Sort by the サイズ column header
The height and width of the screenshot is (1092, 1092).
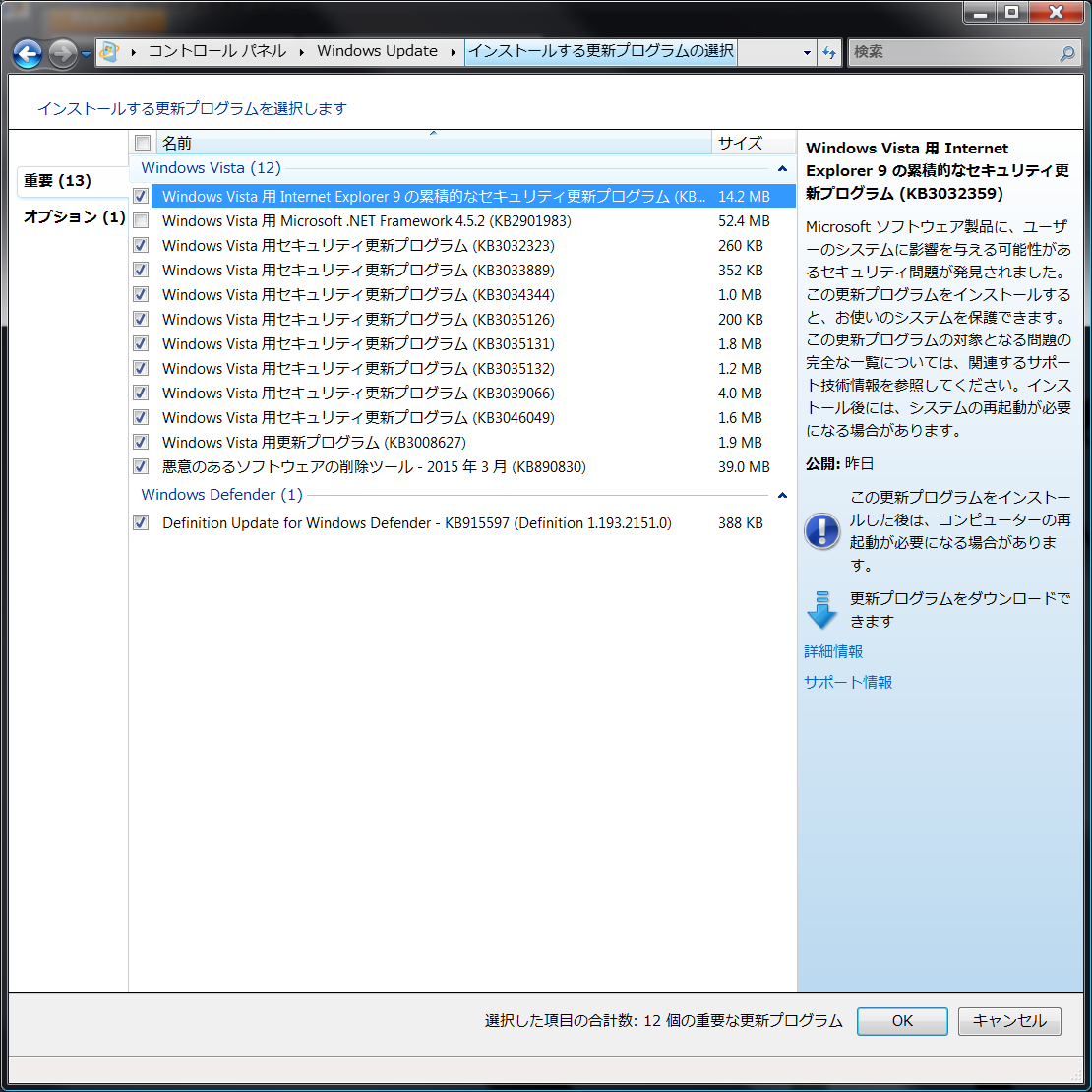click(x=754, y=143)
